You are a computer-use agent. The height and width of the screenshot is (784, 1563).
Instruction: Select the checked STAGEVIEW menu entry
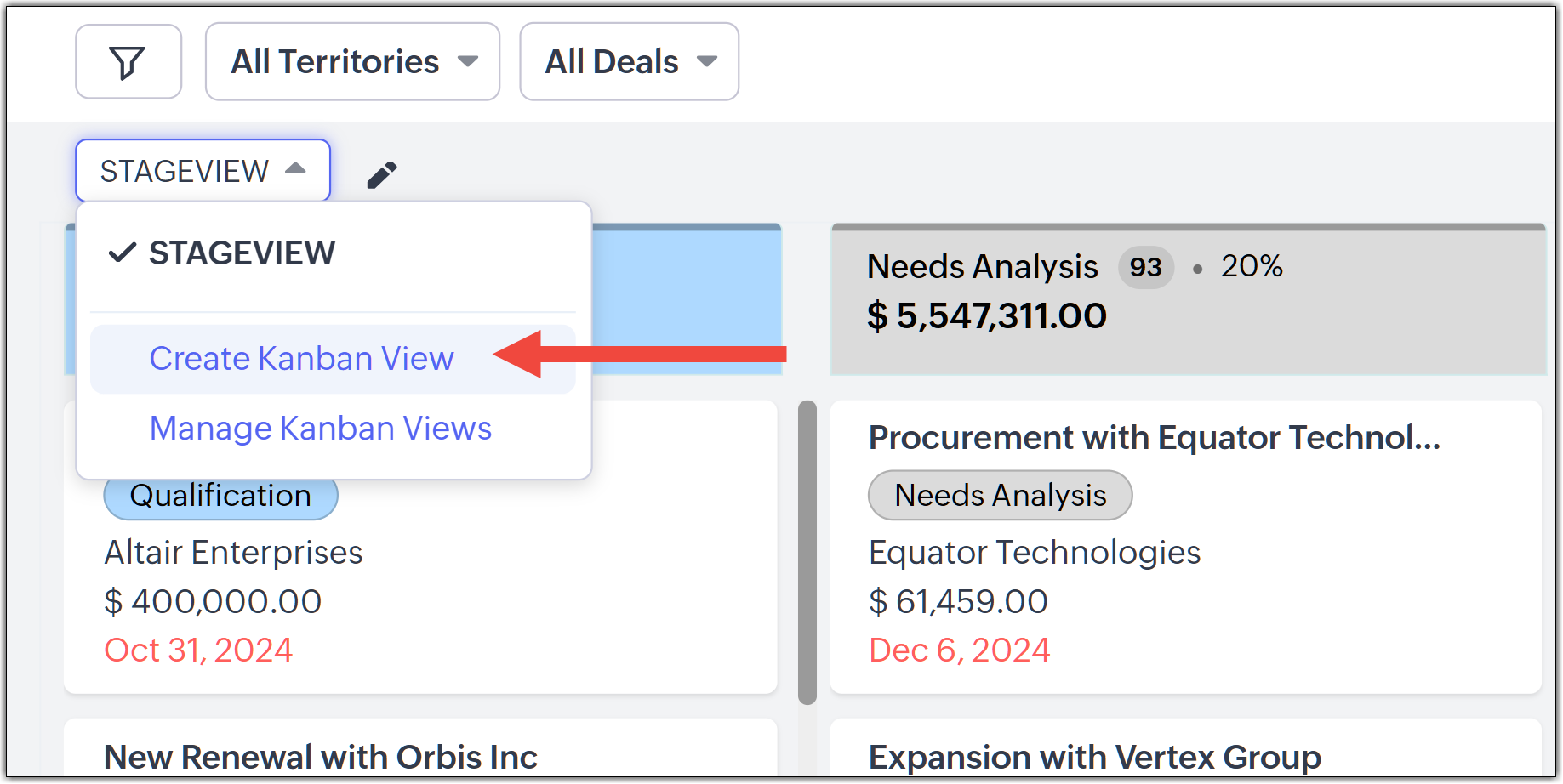242,253
